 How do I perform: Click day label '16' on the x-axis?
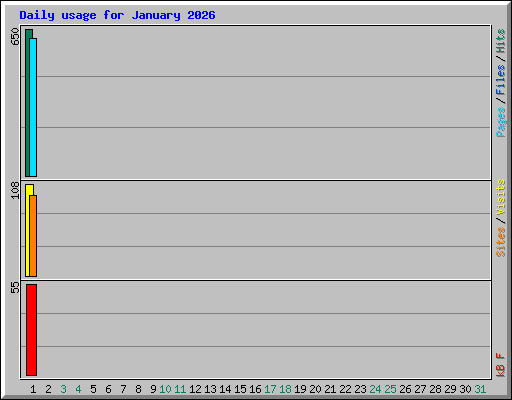point(255,389)
